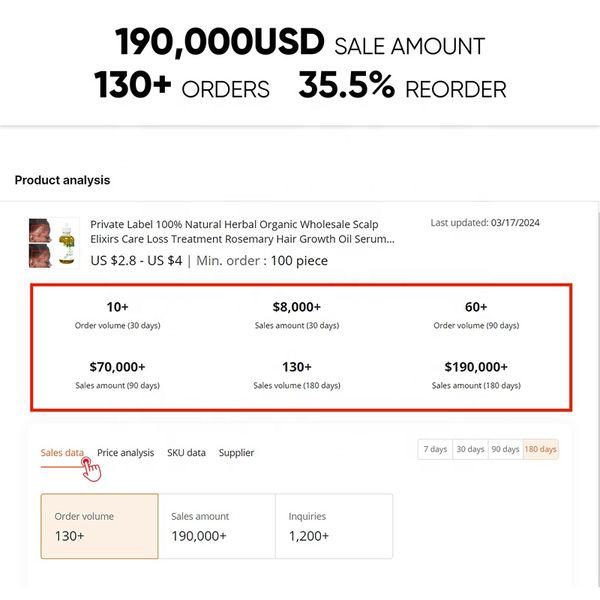Click the $70,000+ sales amount (90 days) stat
Image resolution: width=600 pixels, height=600 pixels.
(117, 375)
